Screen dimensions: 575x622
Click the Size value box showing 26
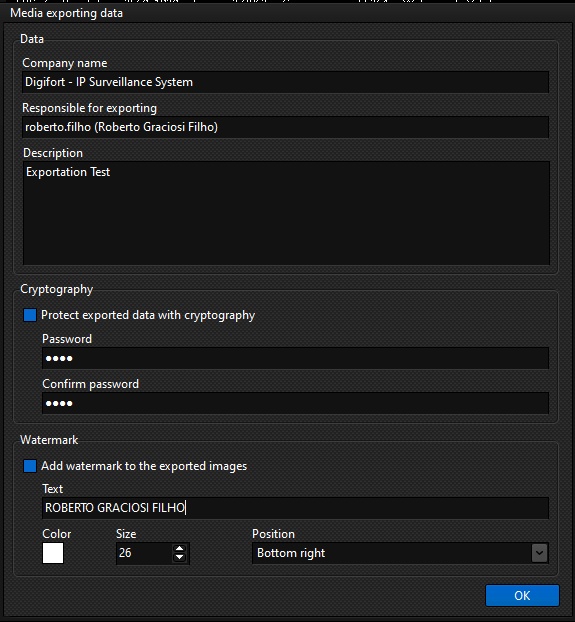tap(144, 553)
